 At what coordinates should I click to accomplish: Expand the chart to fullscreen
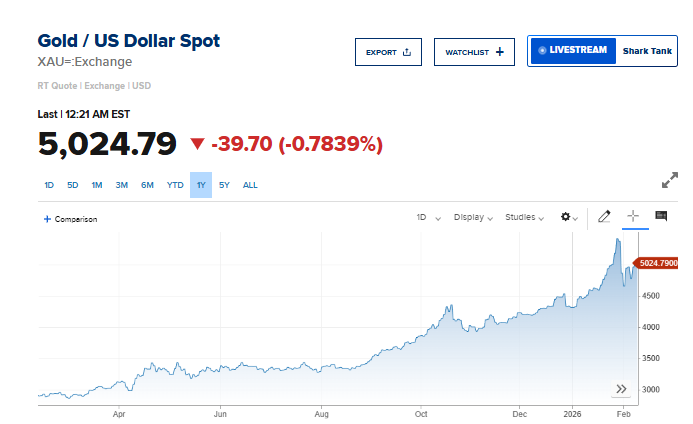670,181
